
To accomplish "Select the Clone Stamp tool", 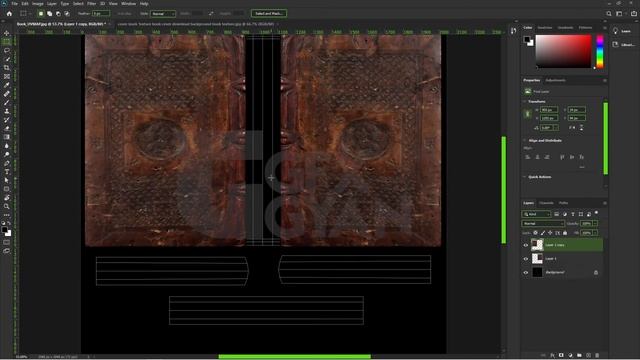I will (7, 111).
